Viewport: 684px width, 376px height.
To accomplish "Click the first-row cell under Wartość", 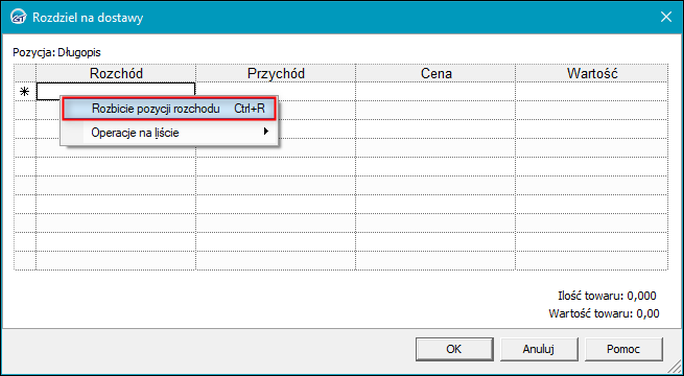I will click(x=592, y=91).
